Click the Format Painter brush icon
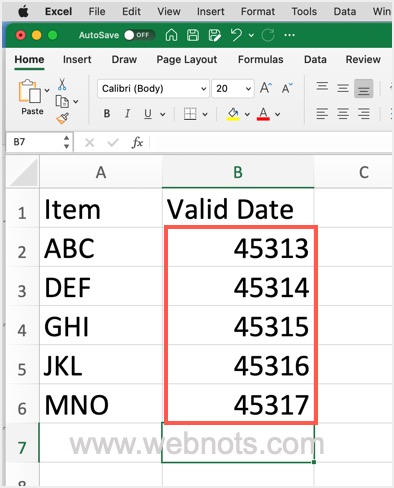Image resolution: width=394 pixels, height=488 pixels. point(63,118)
